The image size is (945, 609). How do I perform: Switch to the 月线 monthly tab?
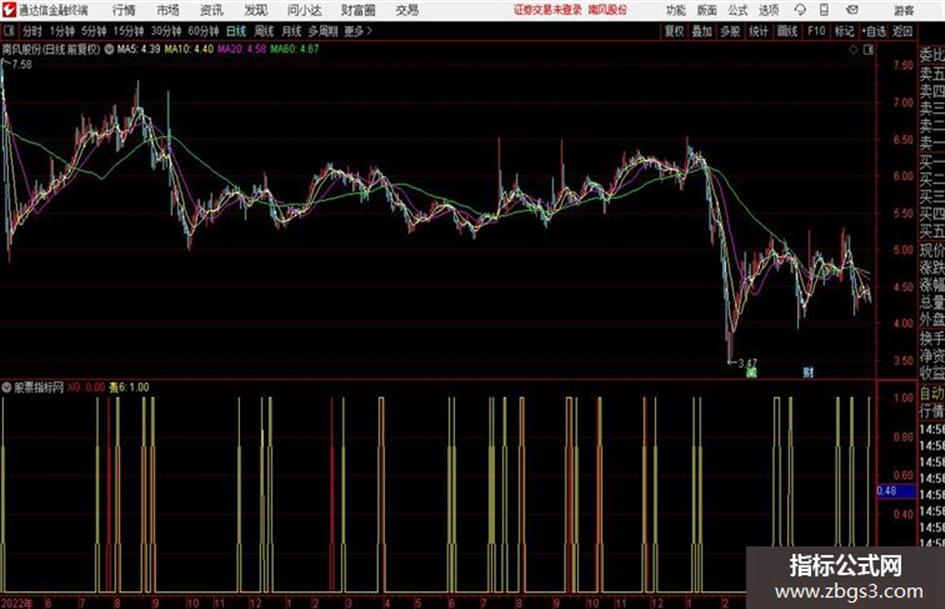point(292,31)
